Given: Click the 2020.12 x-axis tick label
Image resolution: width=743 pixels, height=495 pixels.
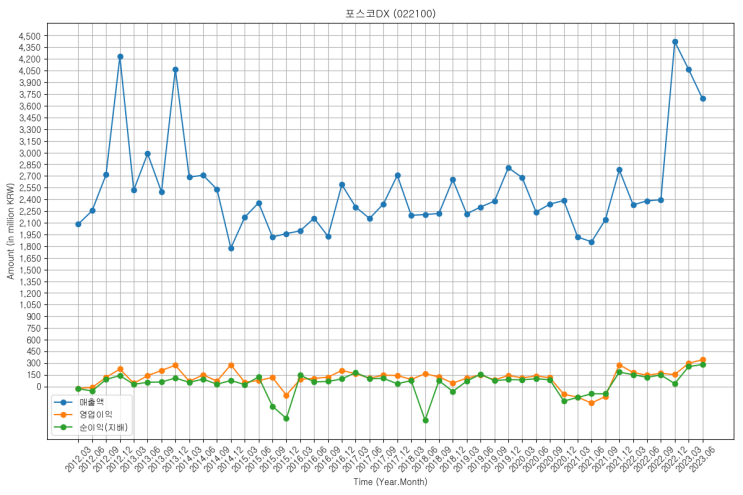Looking at the screenshot, I should point(563,459).
